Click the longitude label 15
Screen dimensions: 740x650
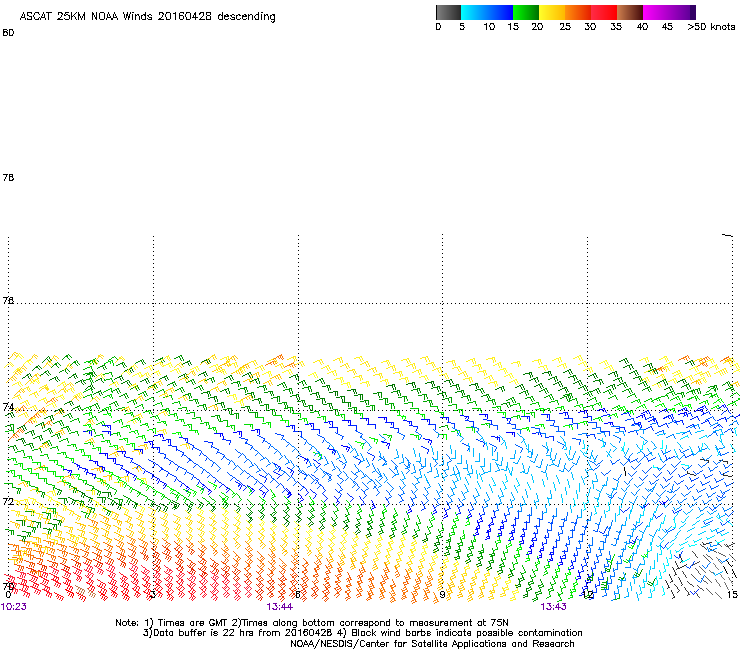(732, 595)
